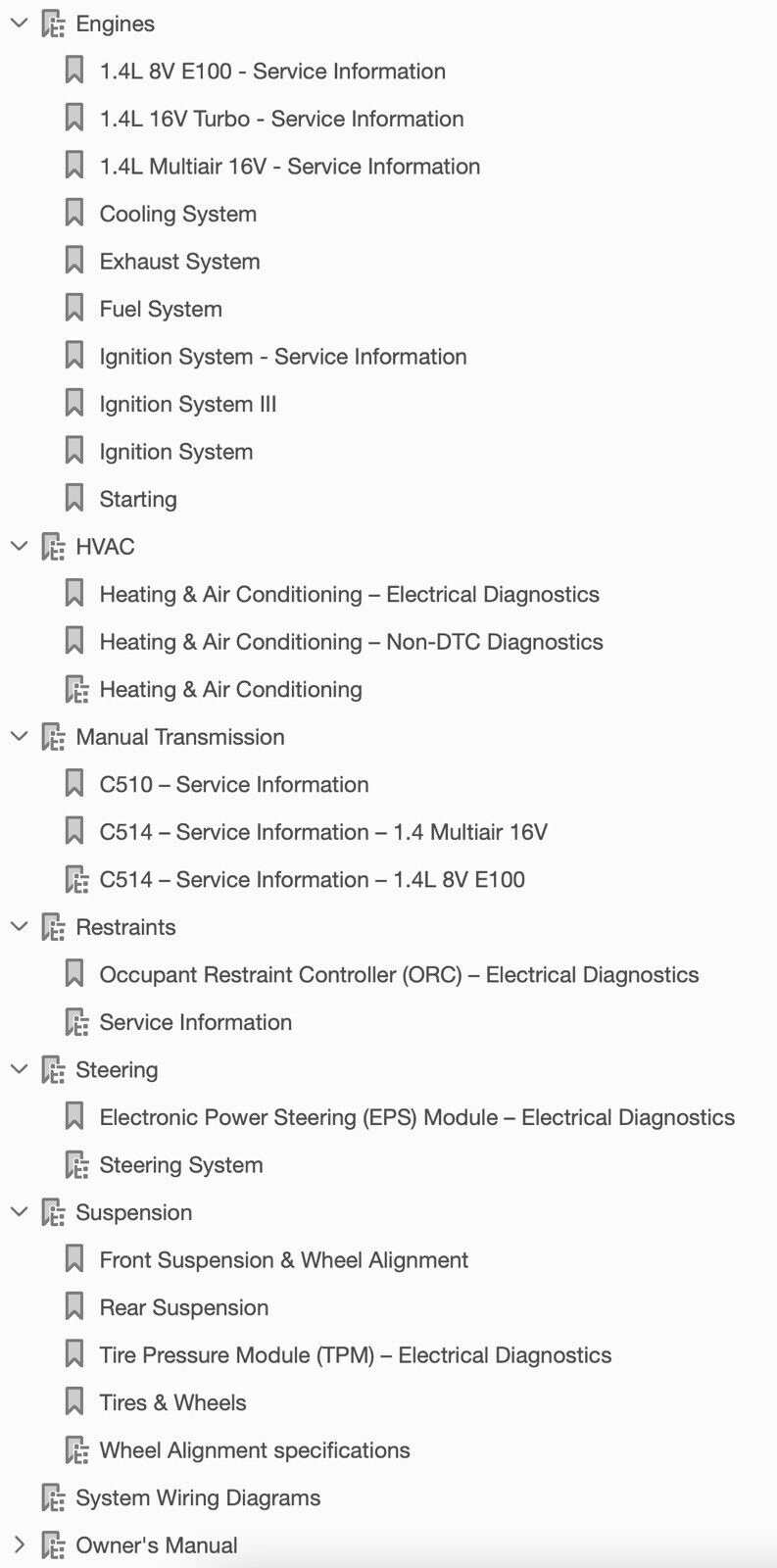Image resolution: width=777 pixels, height=1568 pixels.
Task: Select Electronic Power Steering Module diagnostics
Action: [416, 1117]
